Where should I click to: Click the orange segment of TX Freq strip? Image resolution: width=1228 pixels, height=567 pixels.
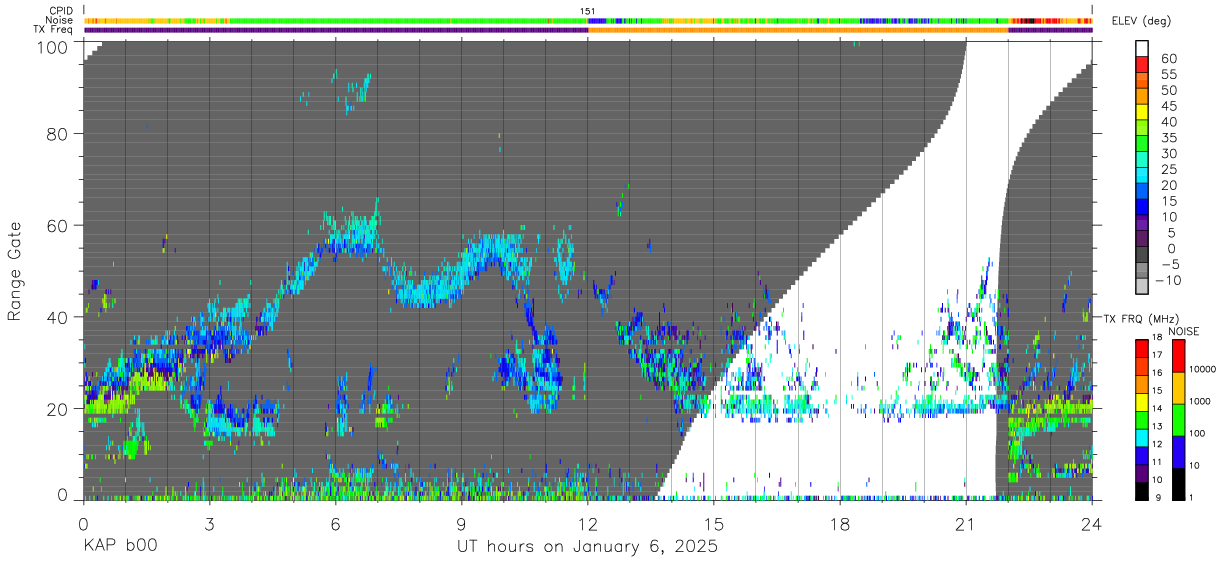798,30
